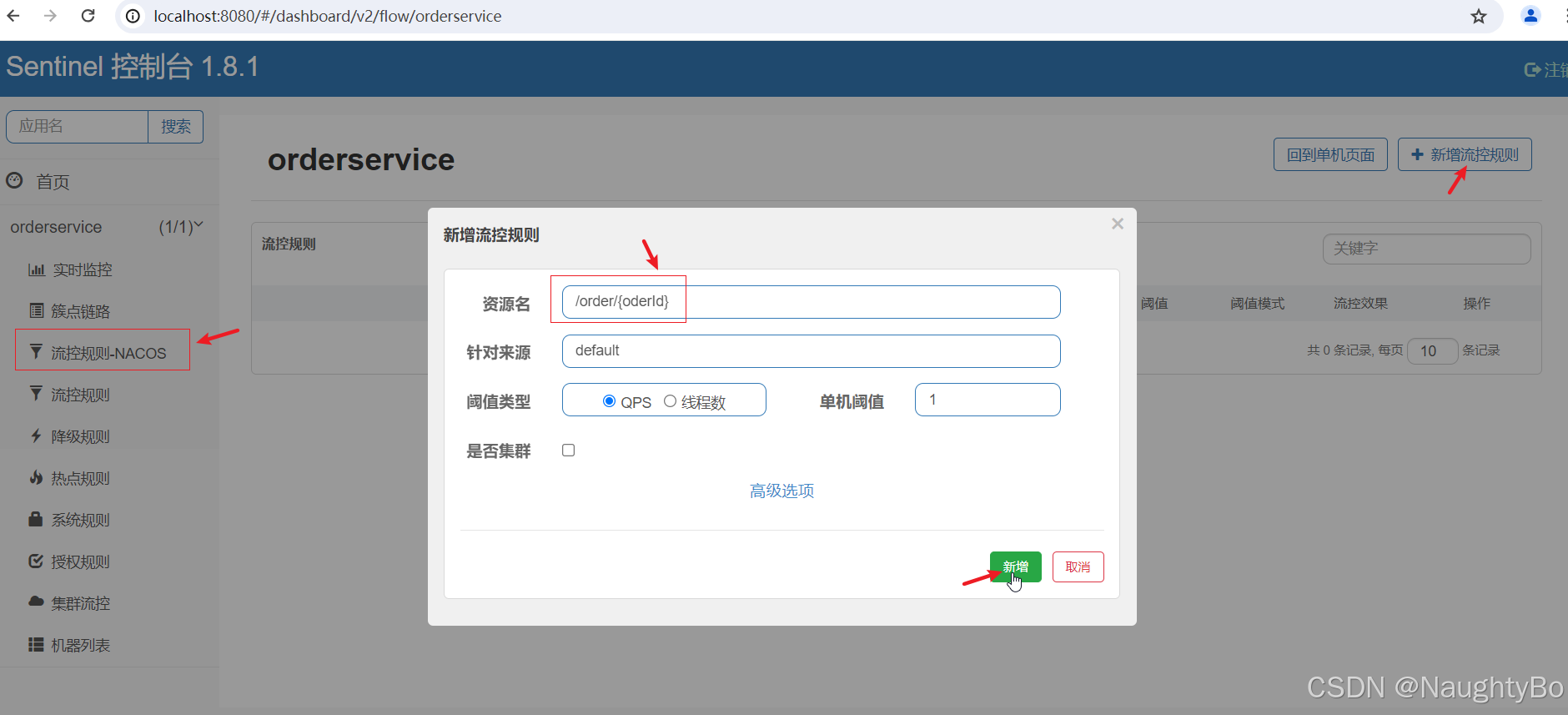Click the filter icon for 流控规则
Screen dimensions: 1568x715
coord(36,394)
